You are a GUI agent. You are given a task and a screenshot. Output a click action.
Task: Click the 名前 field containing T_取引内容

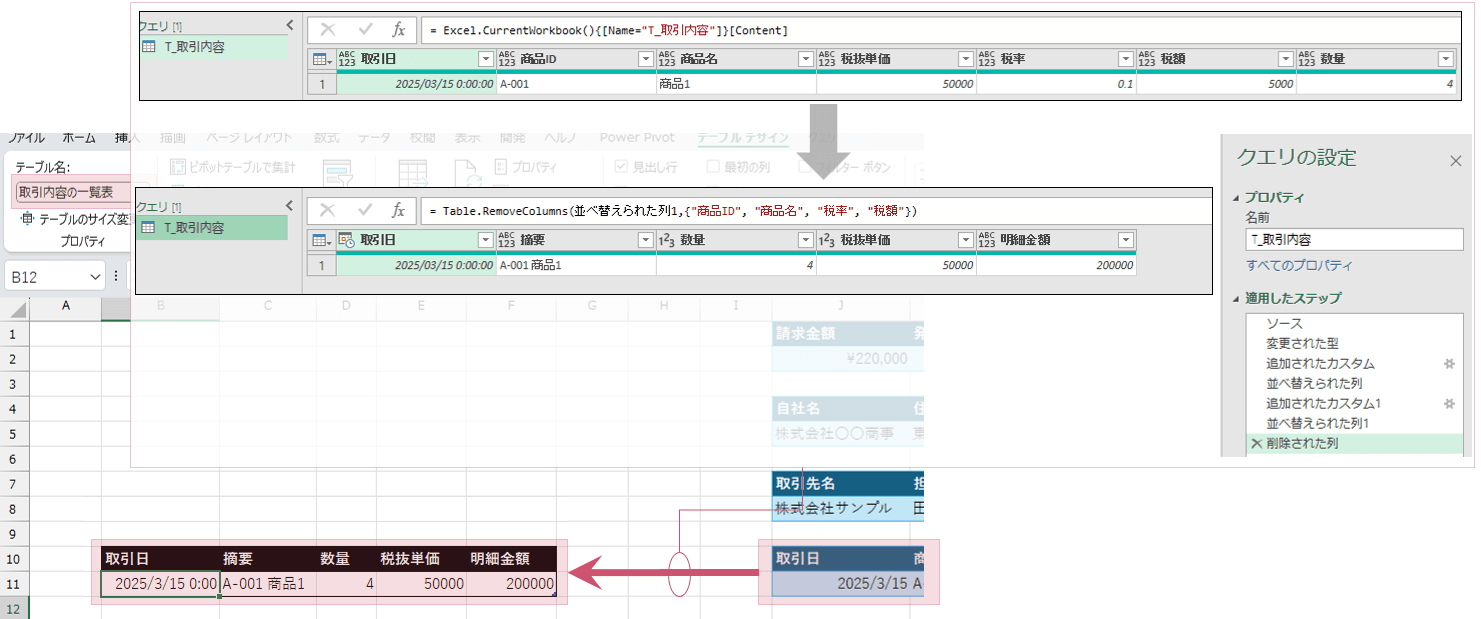click(x=1353, y=240)
